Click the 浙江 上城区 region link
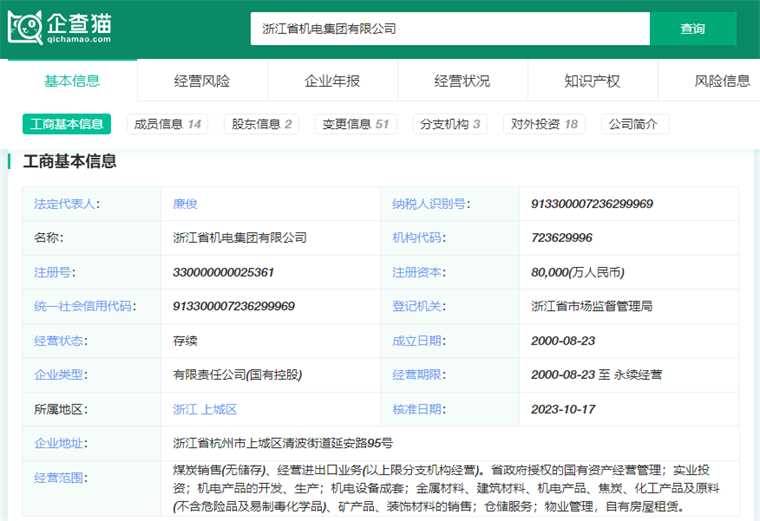Image resolution: width=760 pixels, height=521 pixels. coord(205,410)
